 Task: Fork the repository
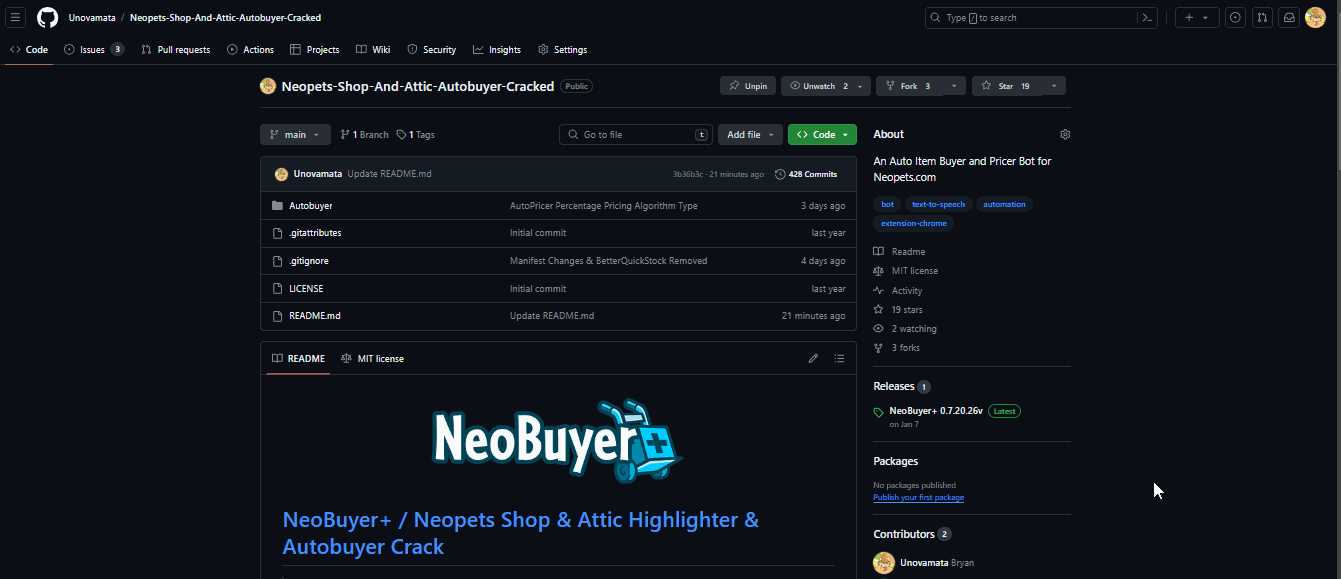click(909, 86)
